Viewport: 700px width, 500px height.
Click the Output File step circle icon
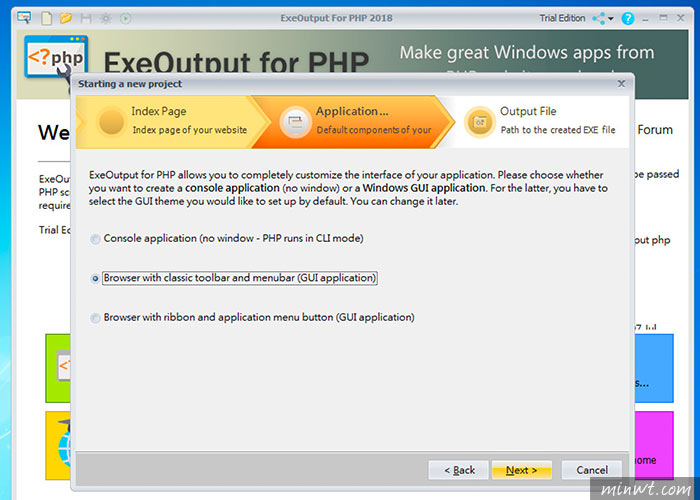(x=480, y=121)
